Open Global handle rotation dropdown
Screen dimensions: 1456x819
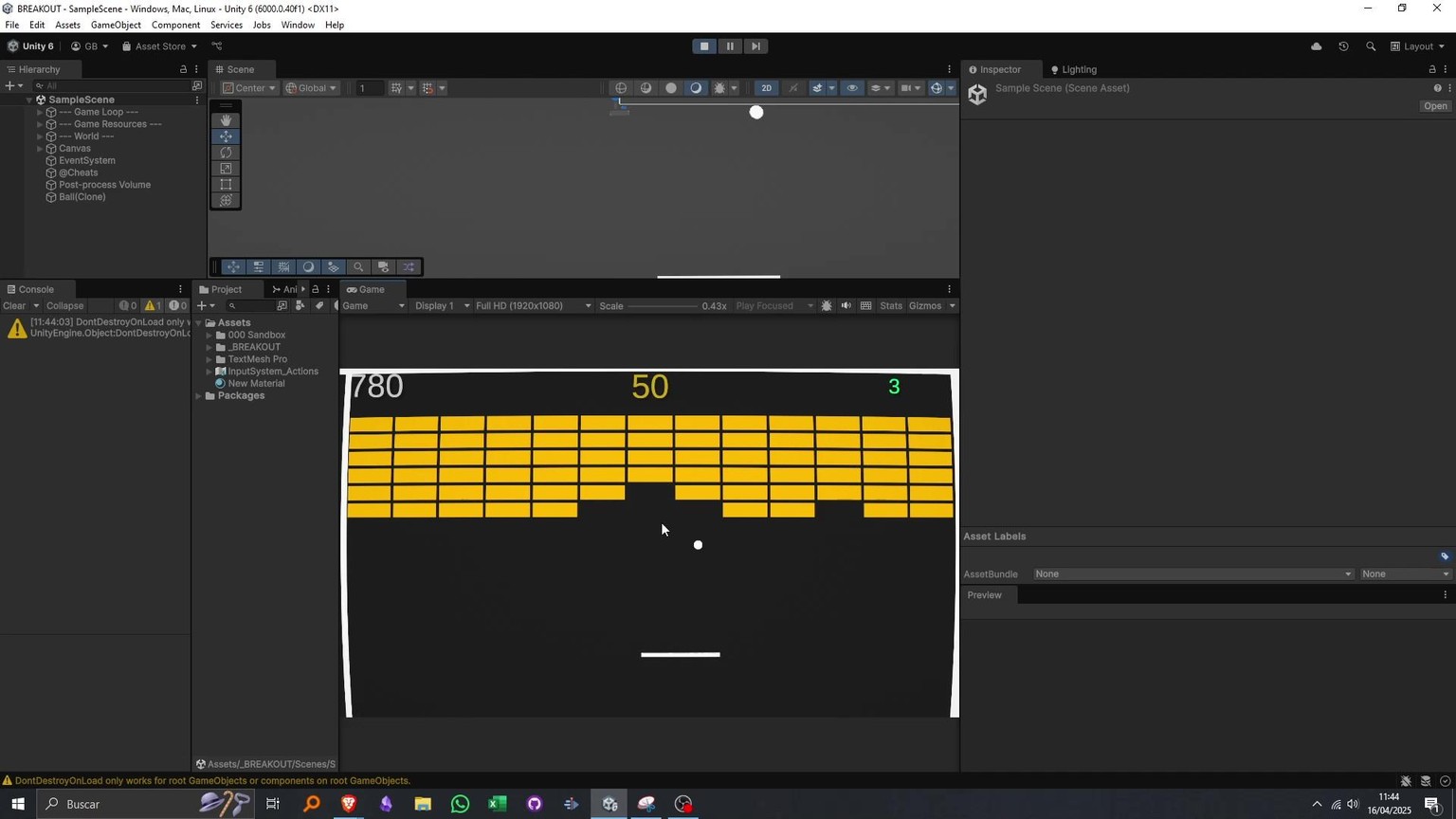click(311, 88)
